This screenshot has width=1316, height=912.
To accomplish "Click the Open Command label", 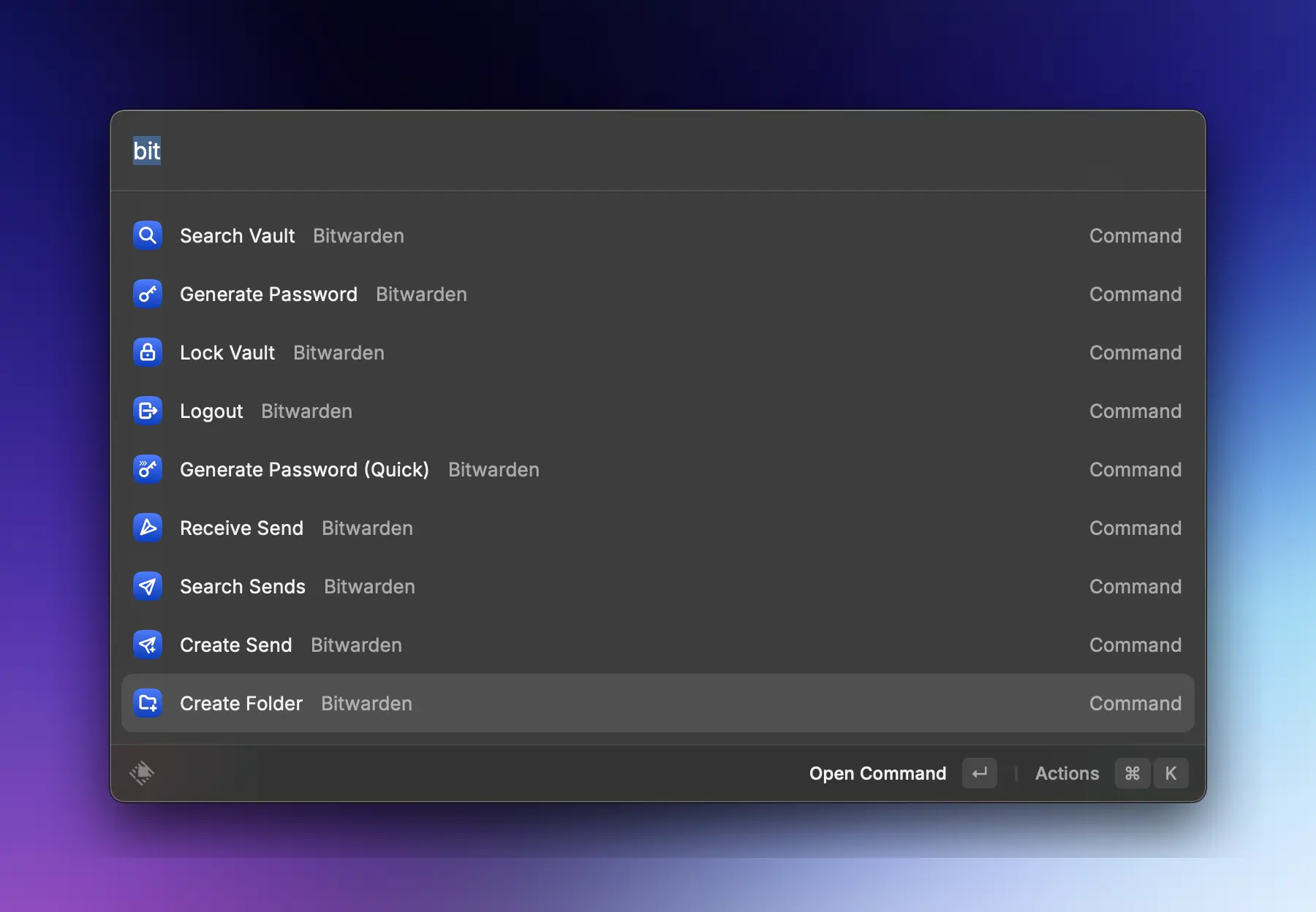I will [x=877, y=773].
